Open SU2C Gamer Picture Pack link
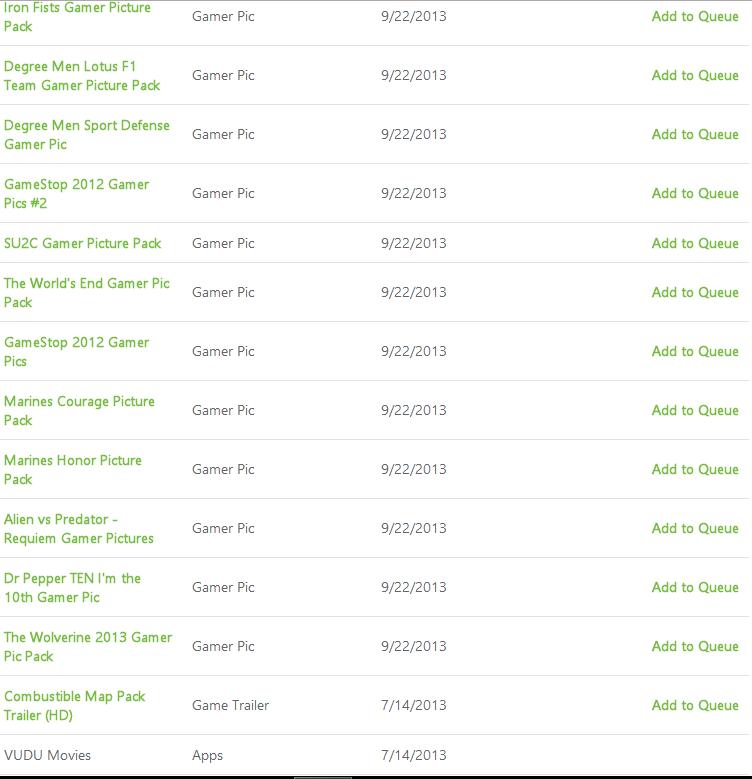 coord(82,243)
